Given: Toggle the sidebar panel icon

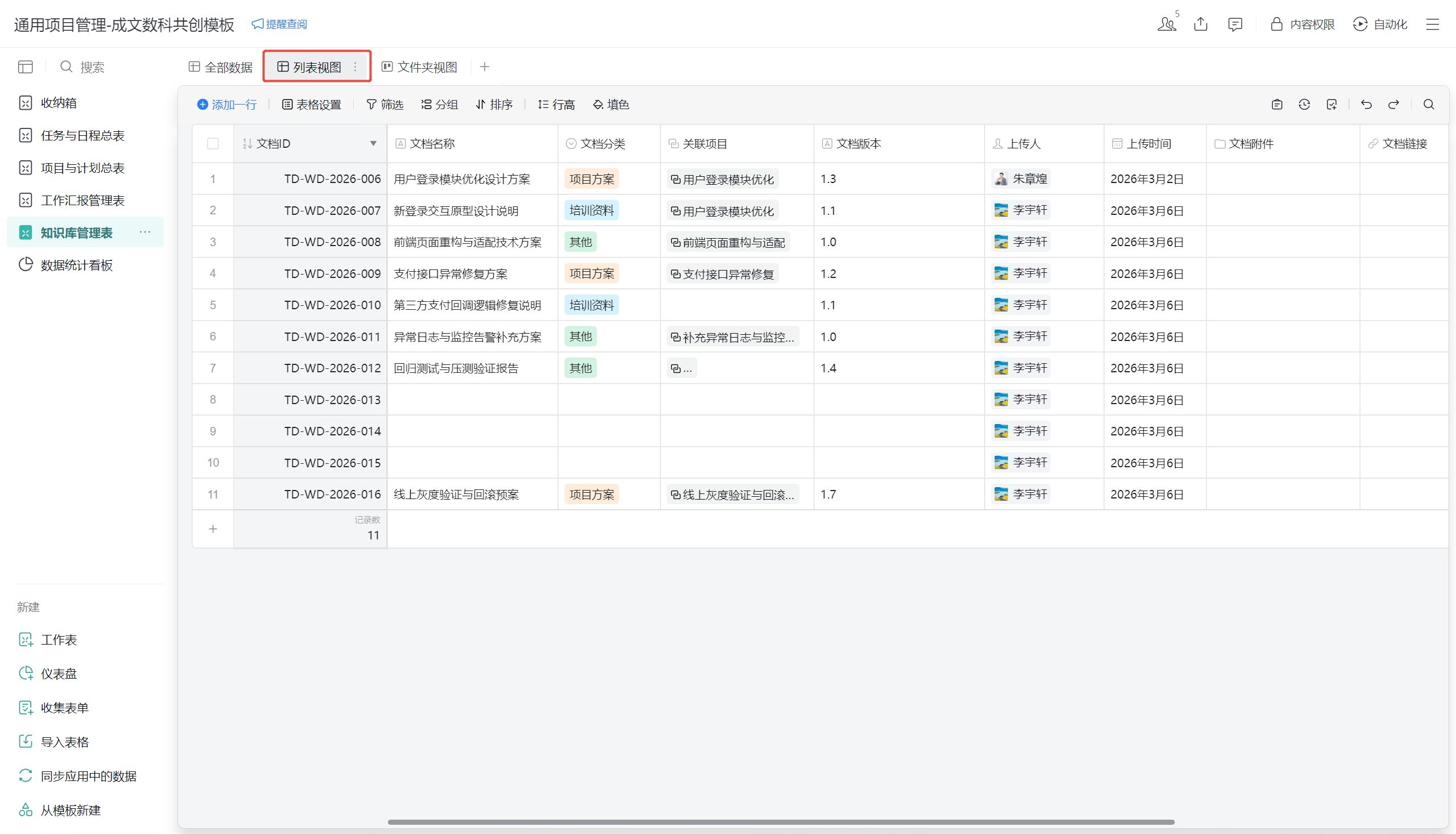Looking at the screenshot, I should pyautogui.click(x=25, y=67).
